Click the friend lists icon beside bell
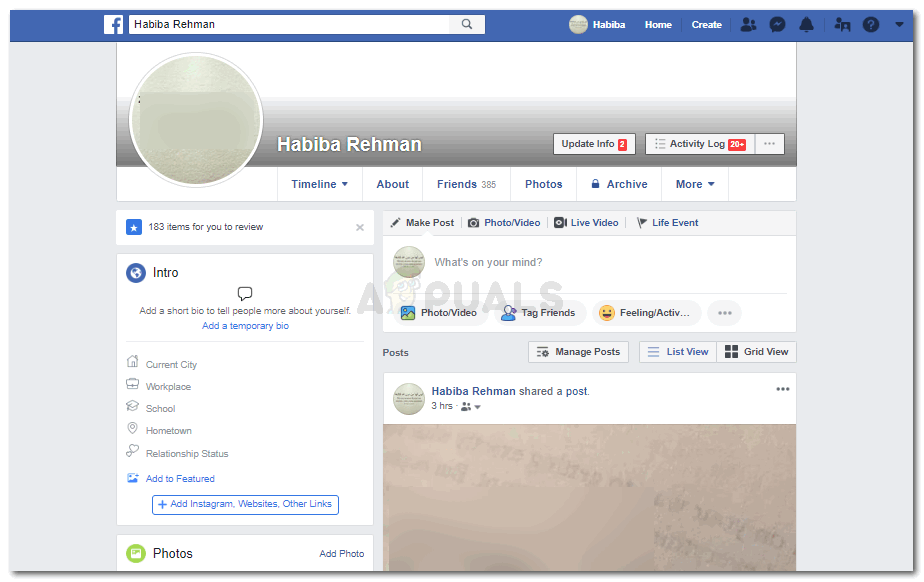This screenshot has height=582, width=924. (842, 25)
